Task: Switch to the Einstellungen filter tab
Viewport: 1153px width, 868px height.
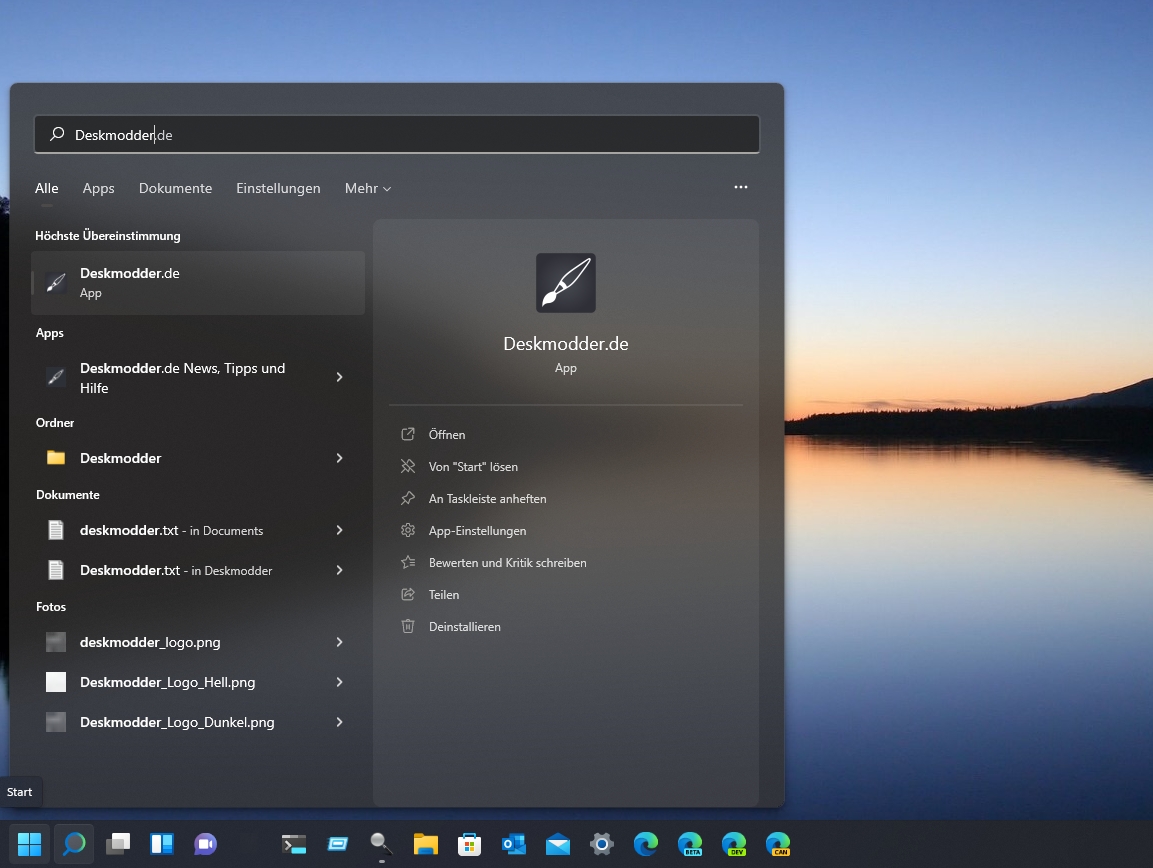Action: (278, 188)
